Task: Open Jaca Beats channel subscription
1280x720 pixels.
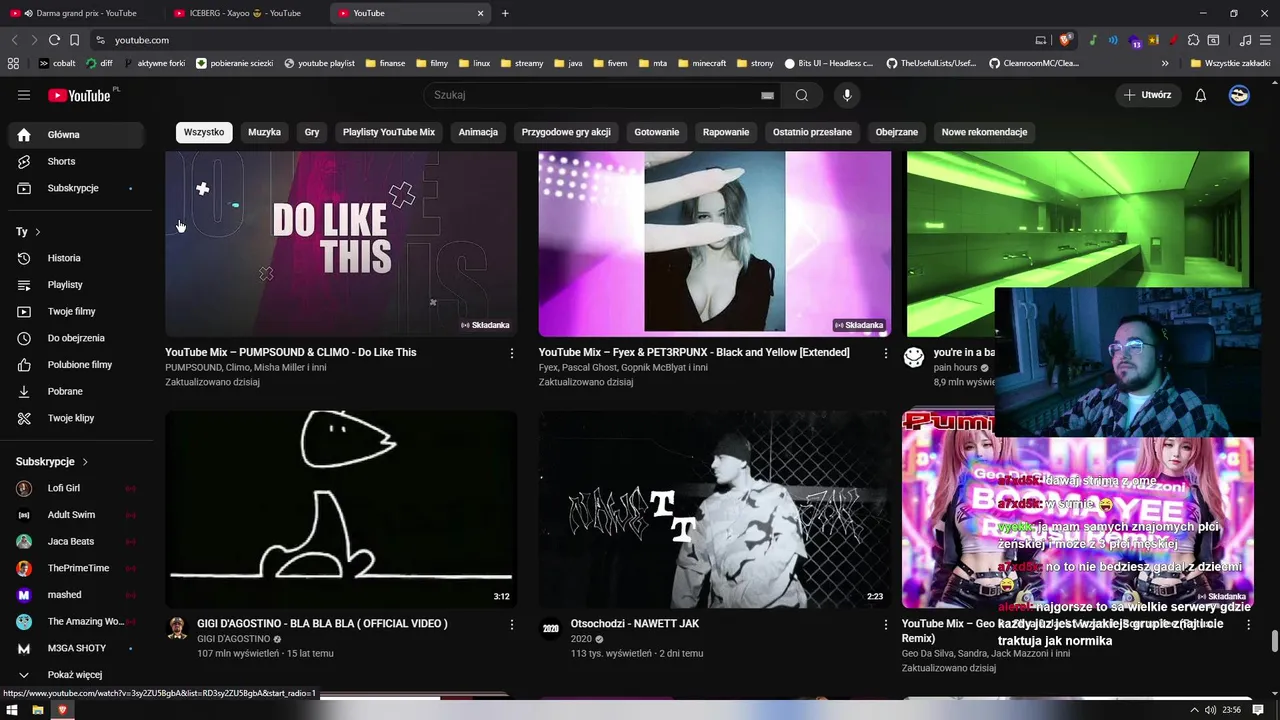Action: [x=76, y=541]
